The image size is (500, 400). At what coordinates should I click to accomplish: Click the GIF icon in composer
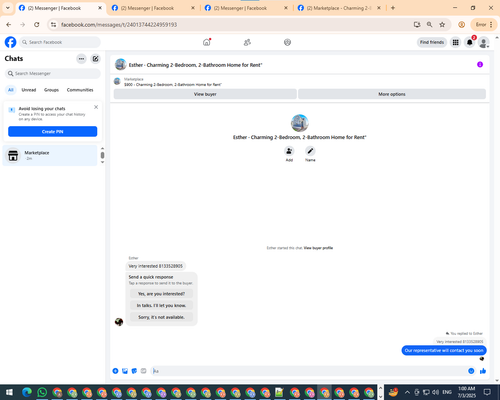tap(143, 371)
